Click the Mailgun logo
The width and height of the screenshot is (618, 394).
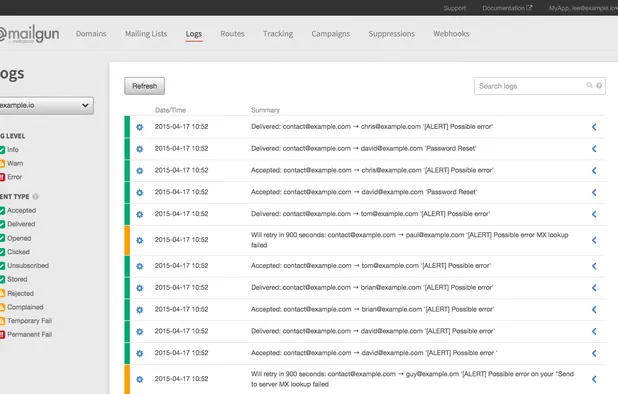point(29,35)
